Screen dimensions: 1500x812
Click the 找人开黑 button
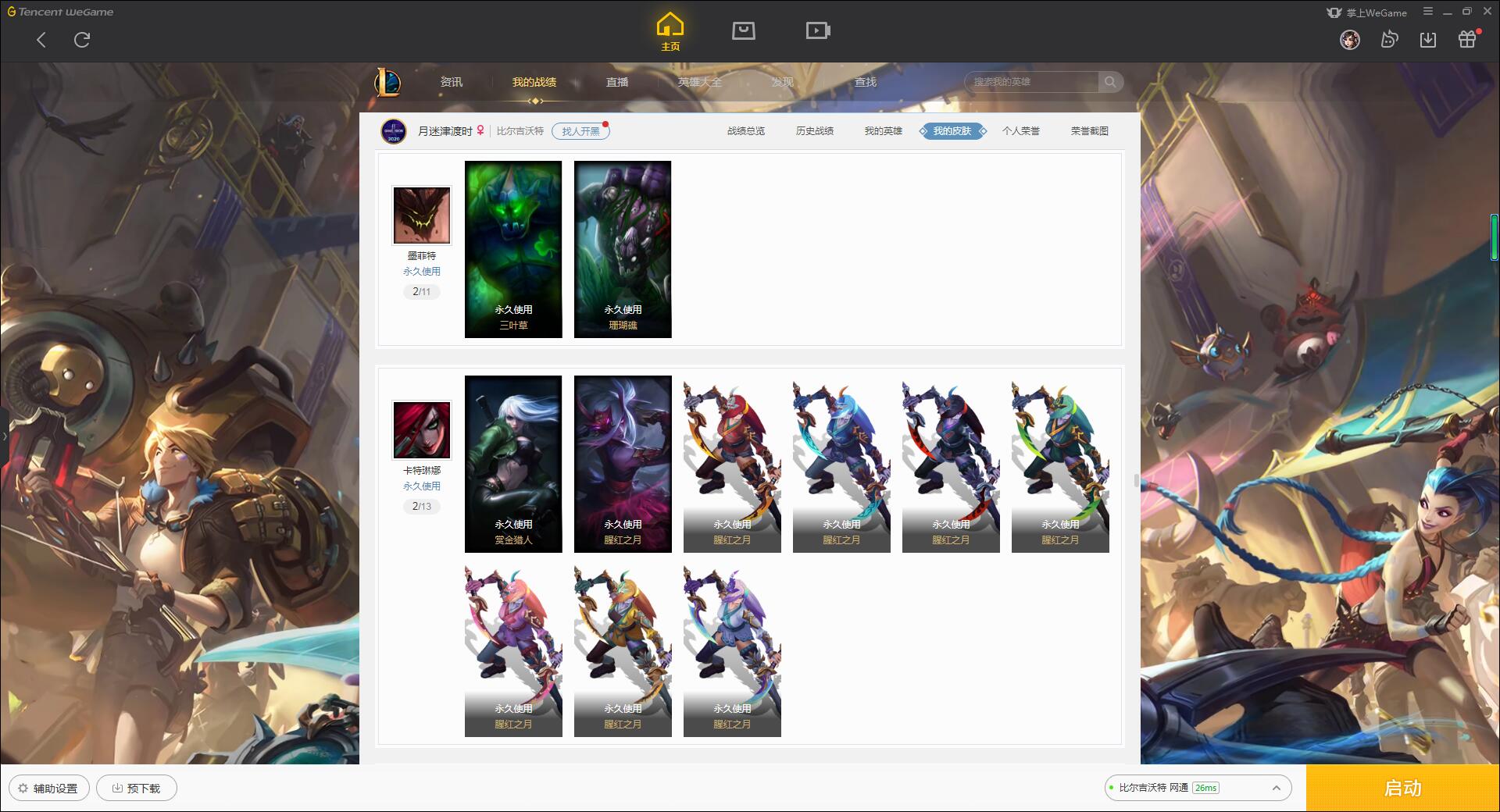pos(580,131)
